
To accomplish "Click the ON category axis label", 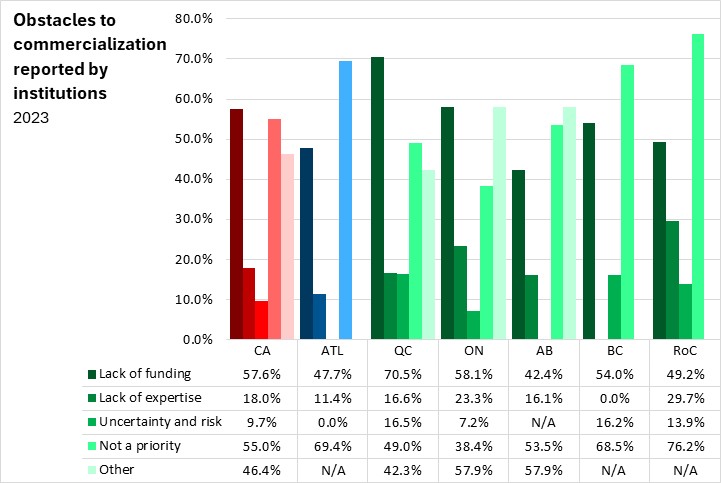I will click(x=474, y=352).
